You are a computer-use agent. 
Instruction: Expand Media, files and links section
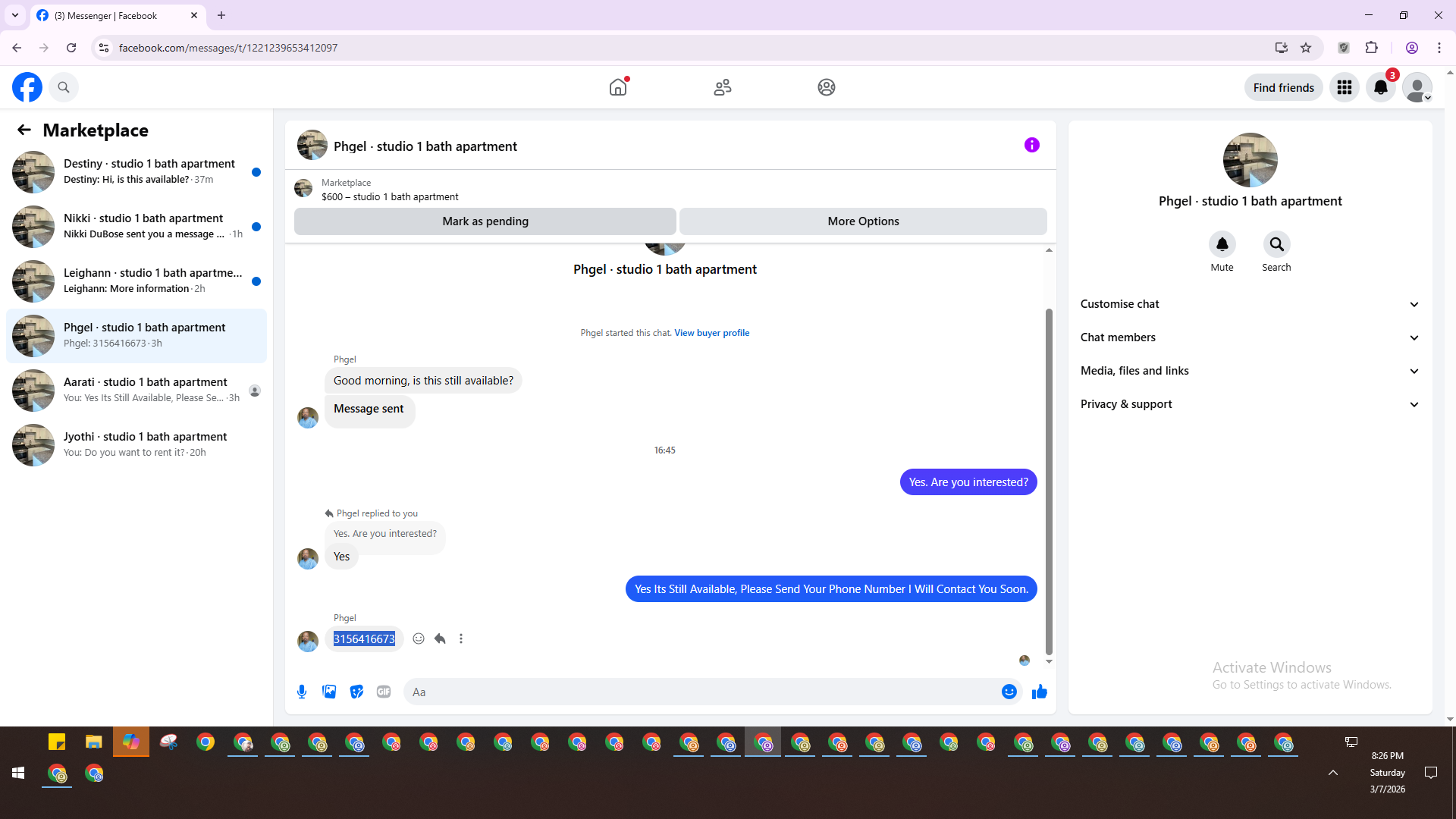click(1250, 371)
